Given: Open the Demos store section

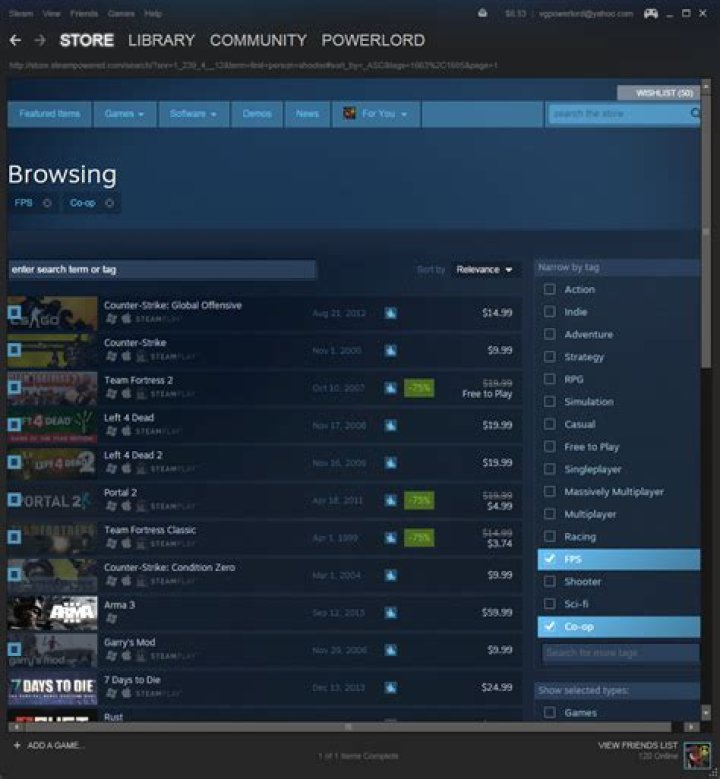Looking at the screenshot, I should [257, 114].
